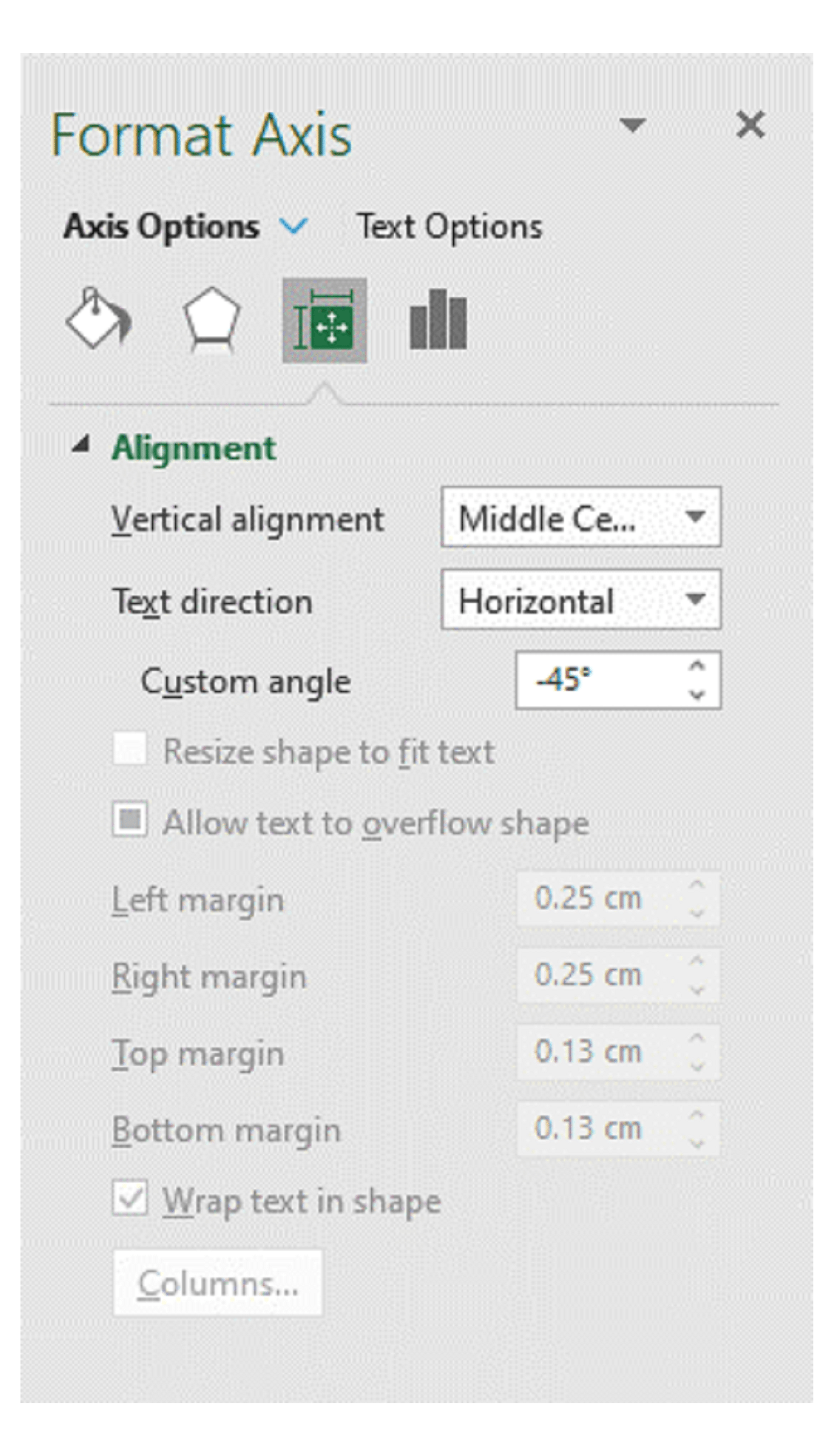Click the Custom angle input field
This screenshot has height=1456, width=819.
coord(599,680)
